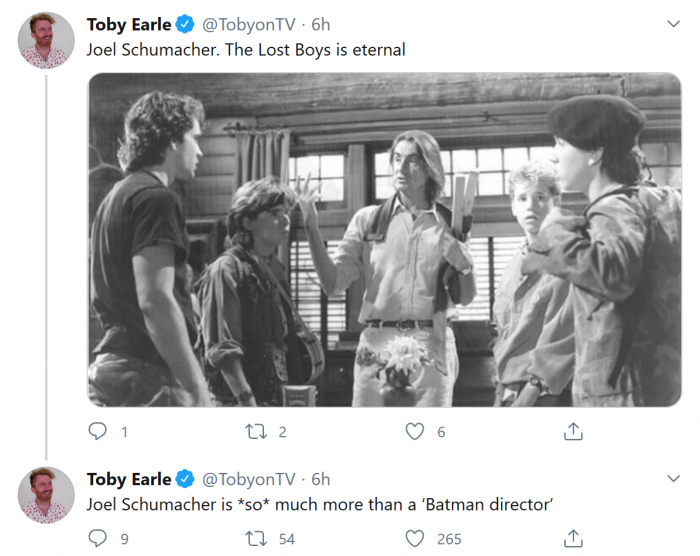Image resolution: width=700 pixels, height=556 pixels.
Task: Click @TobyonTV handle on first tweet
Action: (x=250, y=24)
